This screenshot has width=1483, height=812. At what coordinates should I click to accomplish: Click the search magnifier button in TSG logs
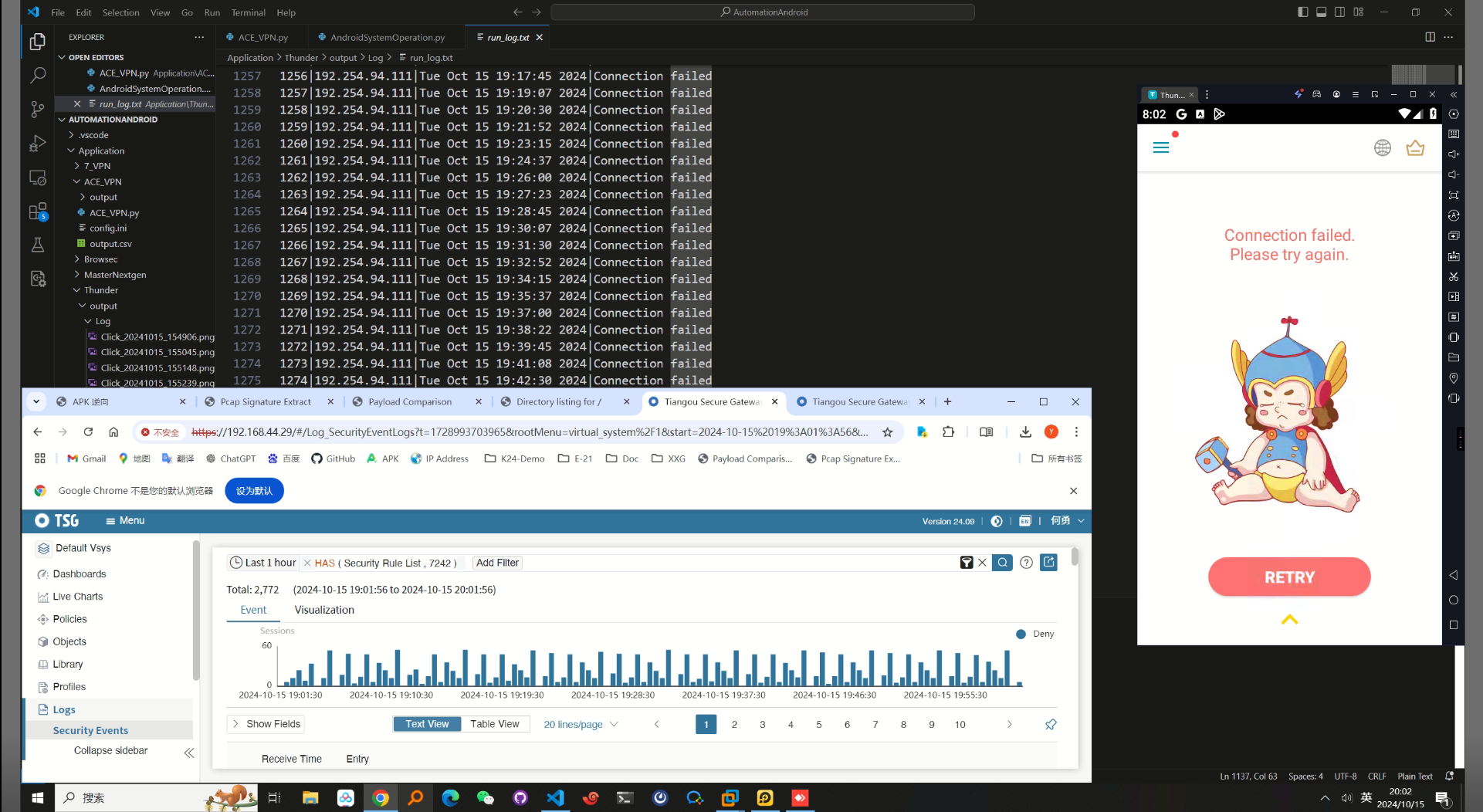point(1002,563)
